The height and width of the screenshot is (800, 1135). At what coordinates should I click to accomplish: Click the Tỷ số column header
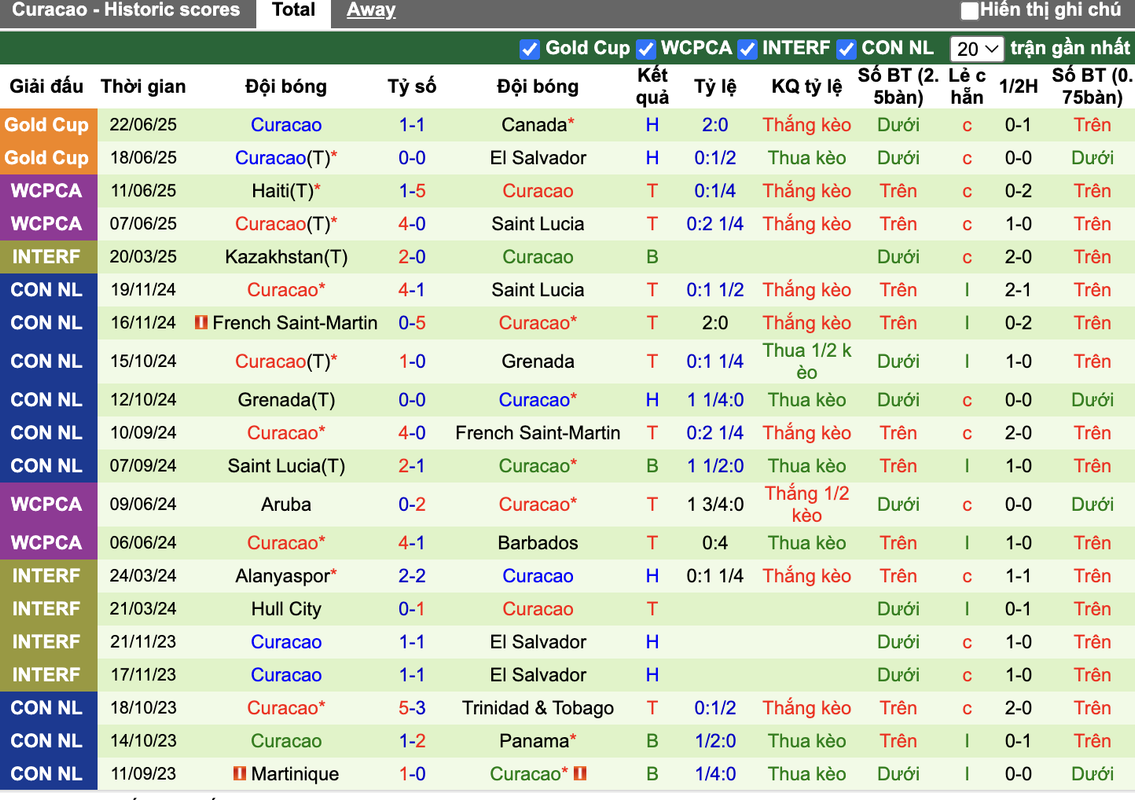click(412, 86)
